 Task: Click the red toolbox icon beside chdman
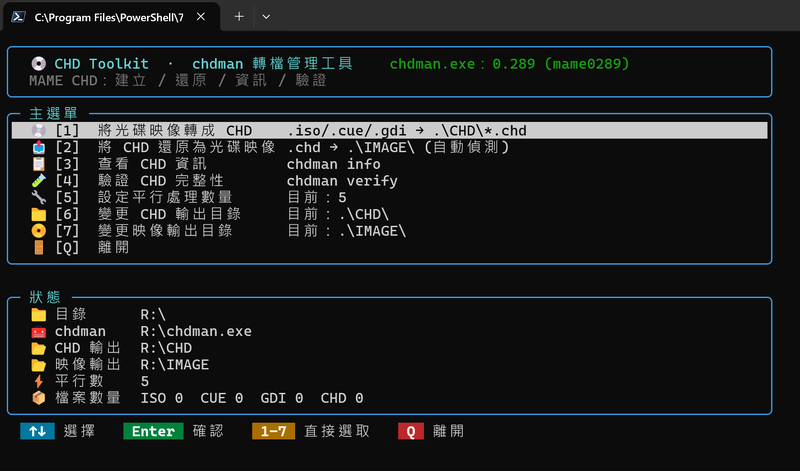38,332
